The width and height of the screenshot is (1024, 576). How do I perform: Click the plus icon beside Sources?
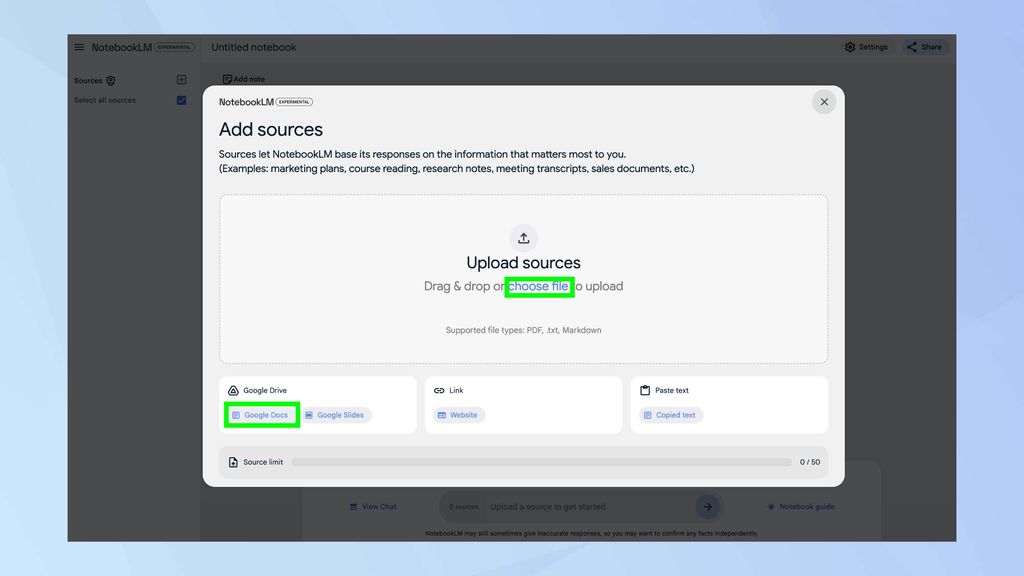coord(182,80)
